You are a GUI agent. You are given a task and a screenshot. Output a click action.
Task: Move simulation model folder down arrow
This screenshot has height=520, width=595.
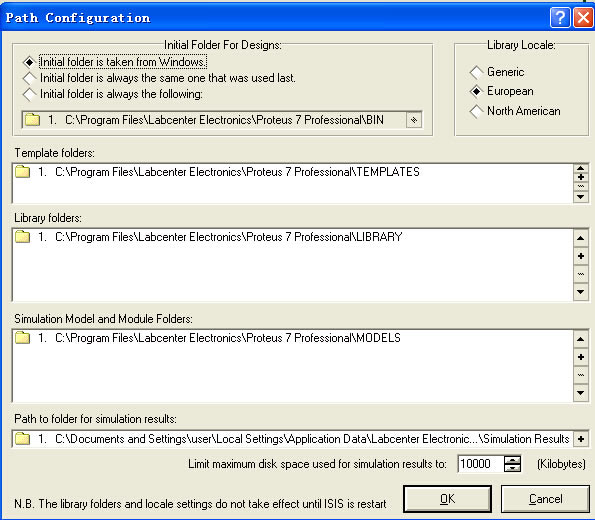tap(581, 392)
